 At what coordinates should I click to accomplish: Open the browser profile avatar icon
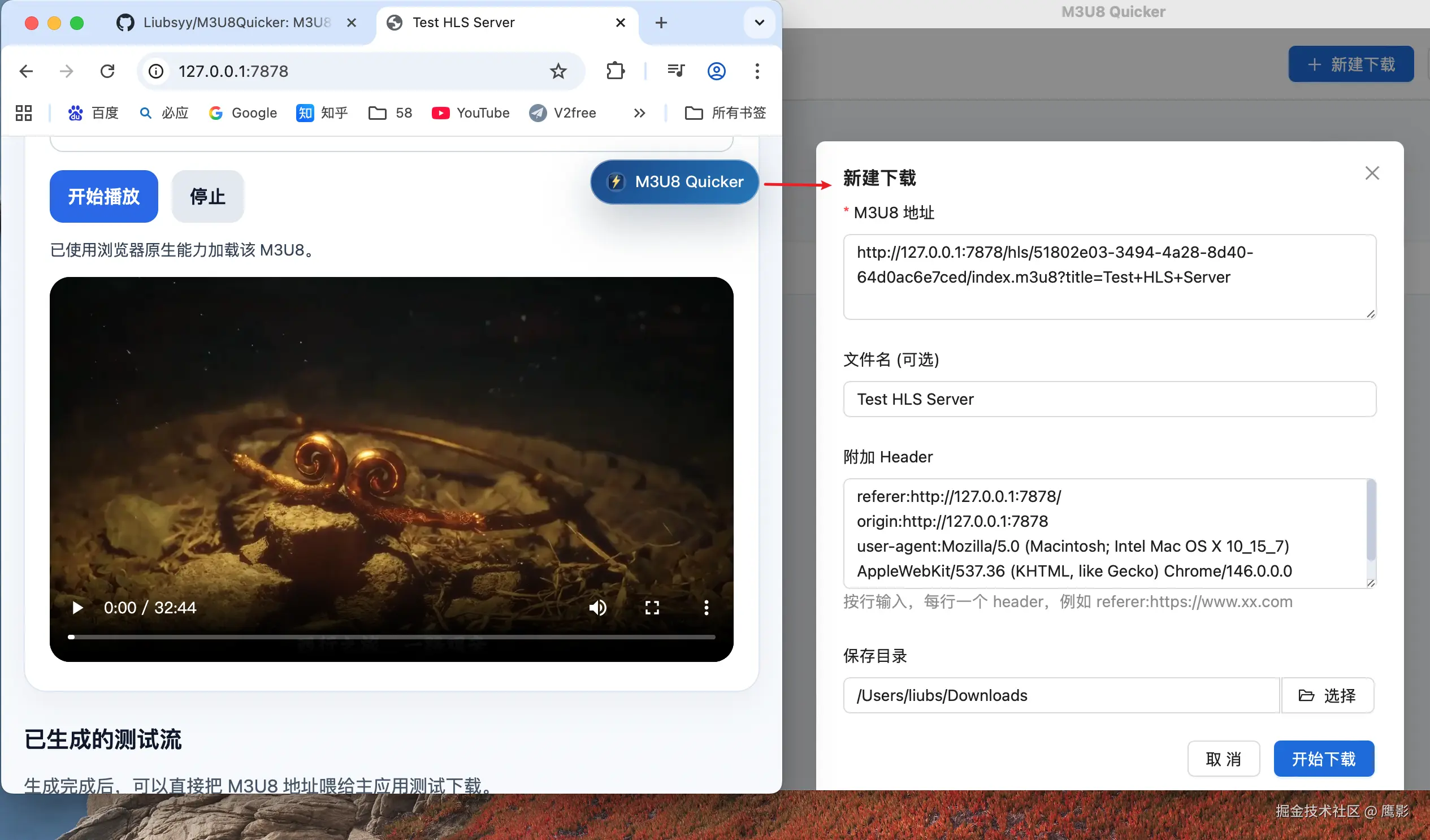tap(716, 71)
